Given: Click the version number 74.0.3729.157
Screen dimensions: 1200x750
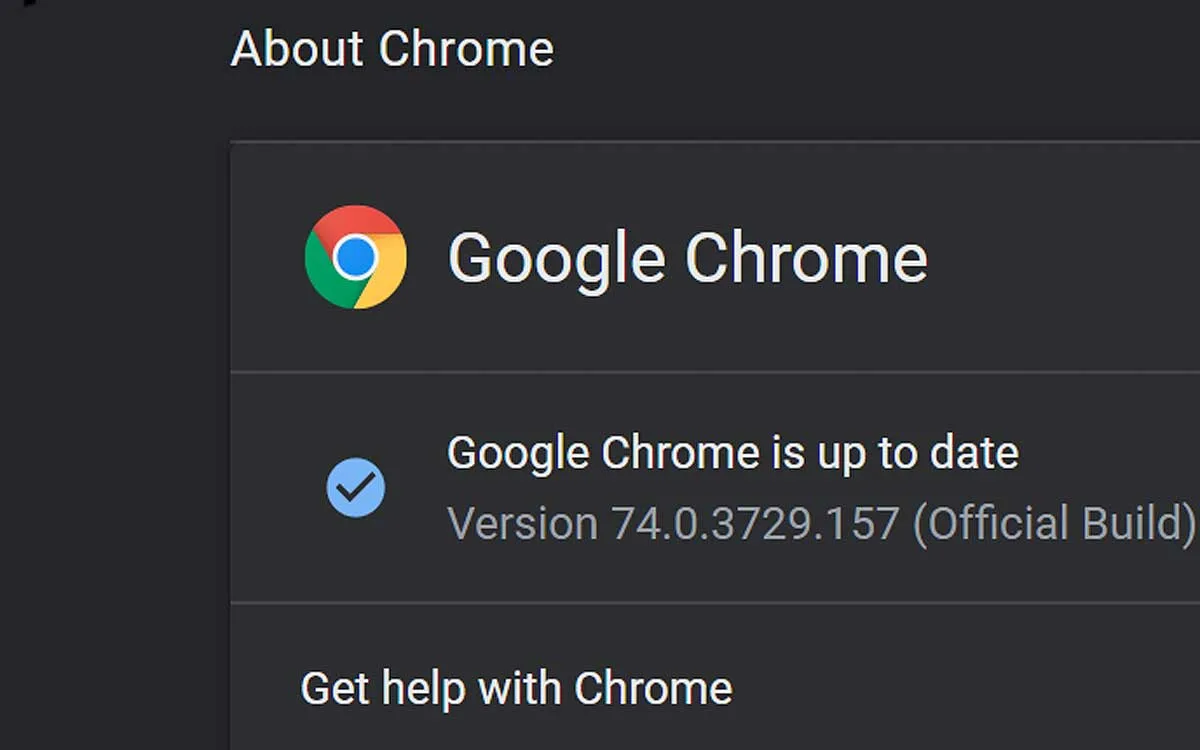Looking at the screenshot, I should (x=755, y=524).
